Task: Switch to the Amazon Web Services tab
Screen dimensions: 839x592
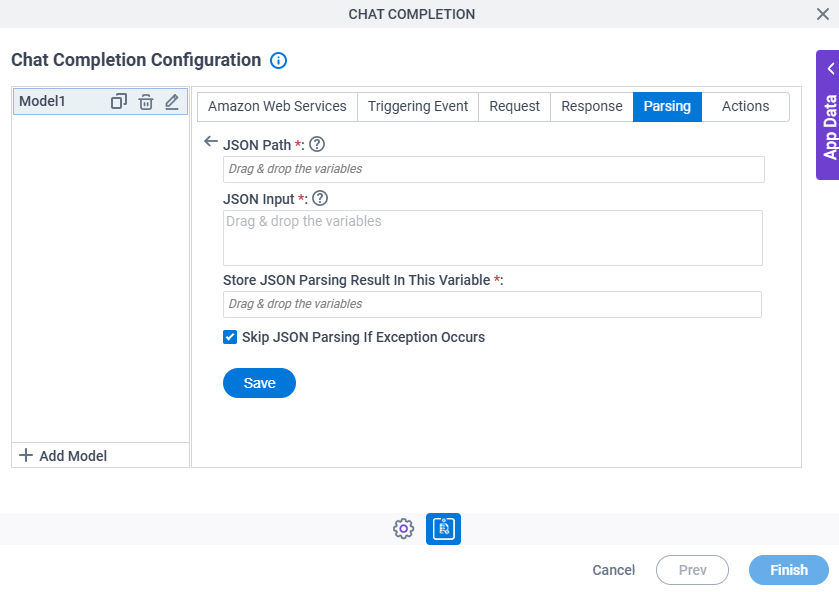Action: [277, 107]
